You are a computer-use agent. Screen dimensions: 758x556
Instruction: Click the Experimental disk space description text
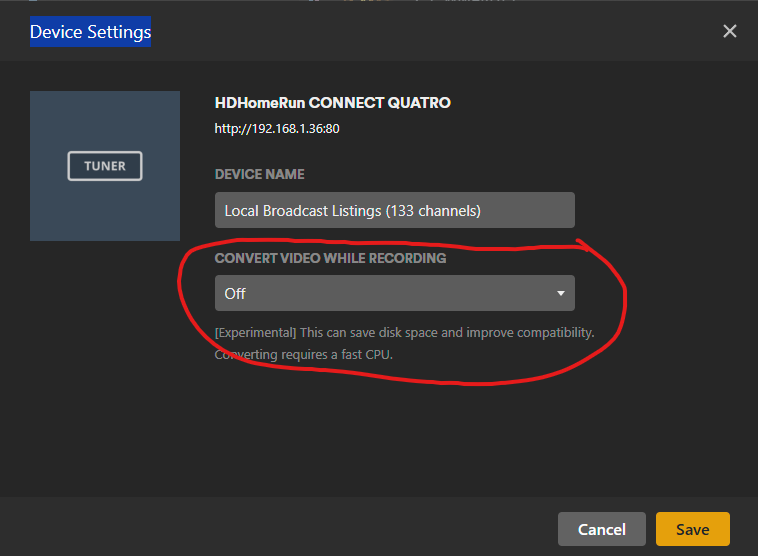tap(405, 344)
